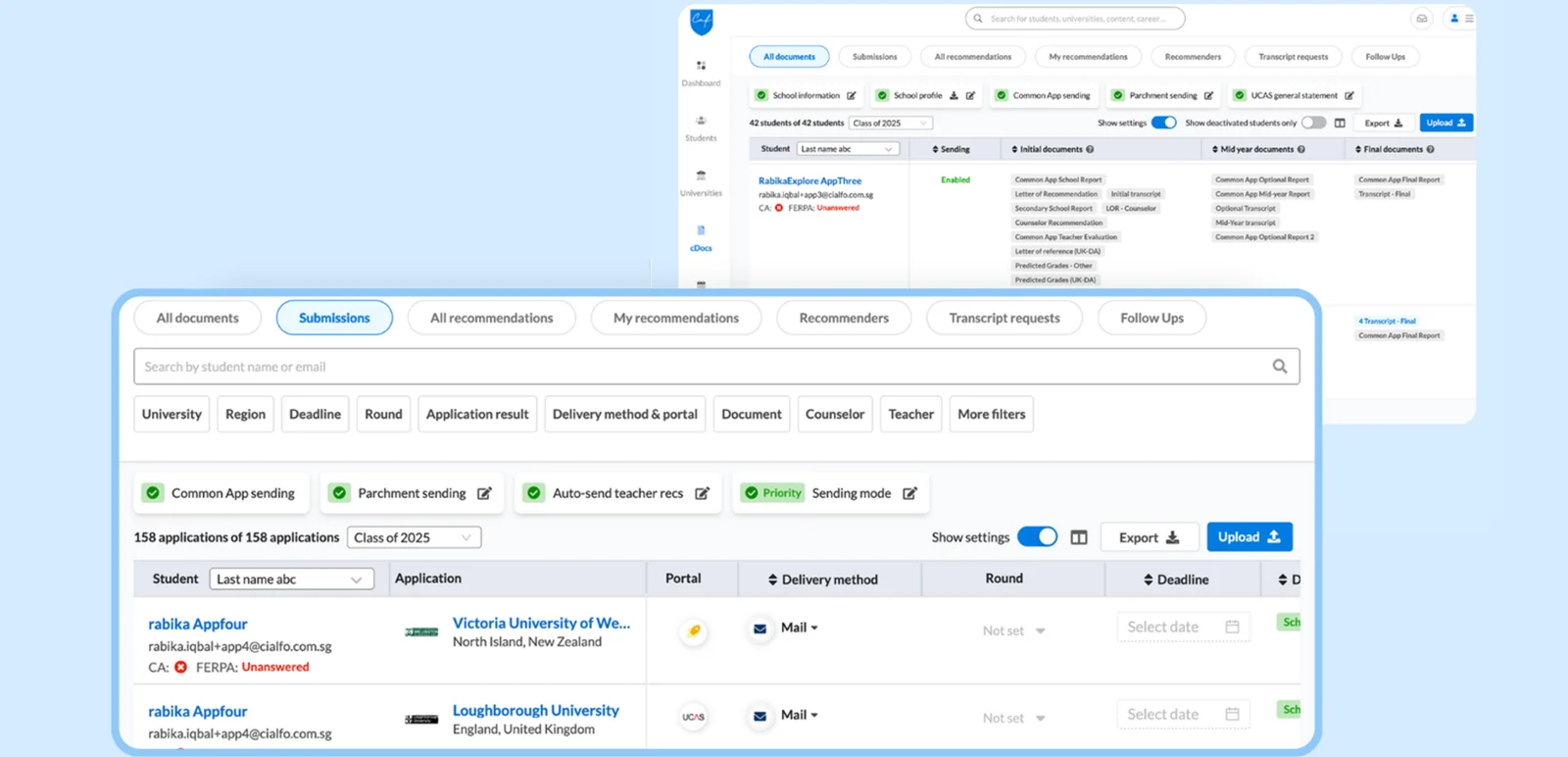
Task: Focus top search bar in background window
Action: pyautogui.click(x=1075, y=19)
